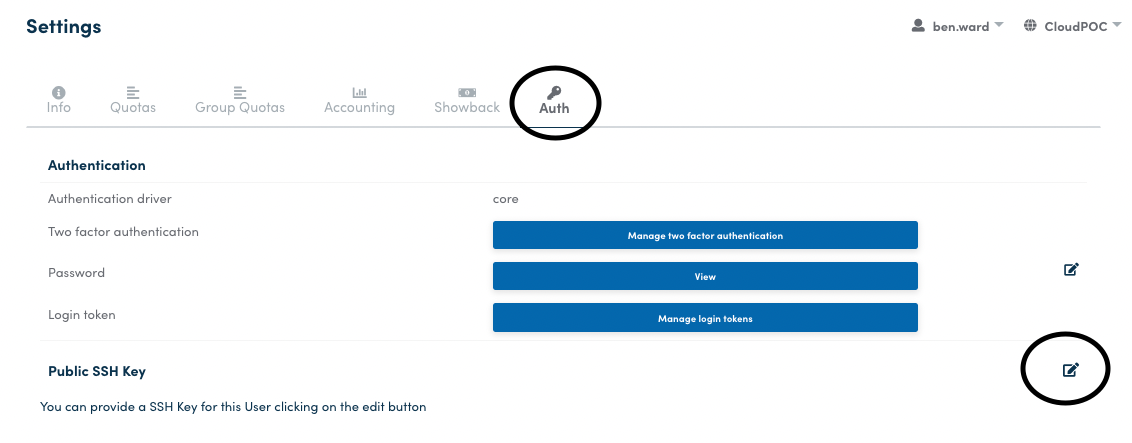
Task: Click the Accounting bar chart icon
Action: 359,92
